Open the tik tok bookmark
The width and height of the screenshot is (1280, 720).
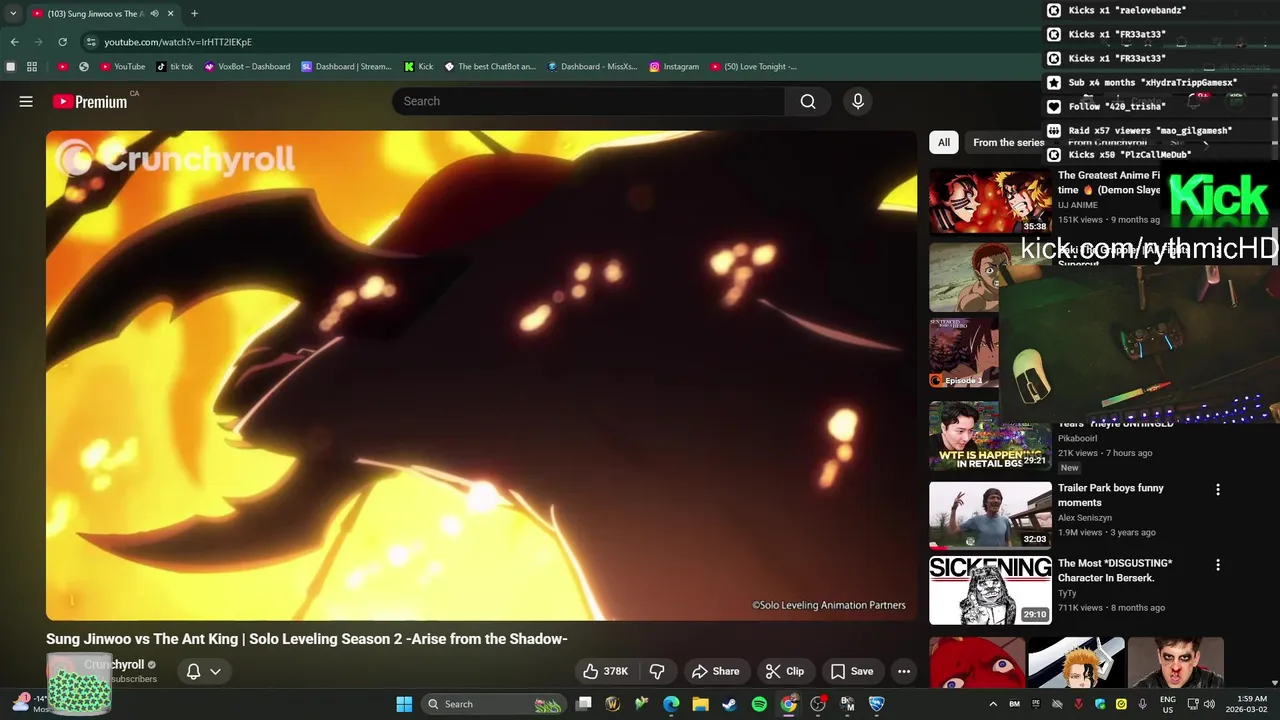(x=175, y=67)
